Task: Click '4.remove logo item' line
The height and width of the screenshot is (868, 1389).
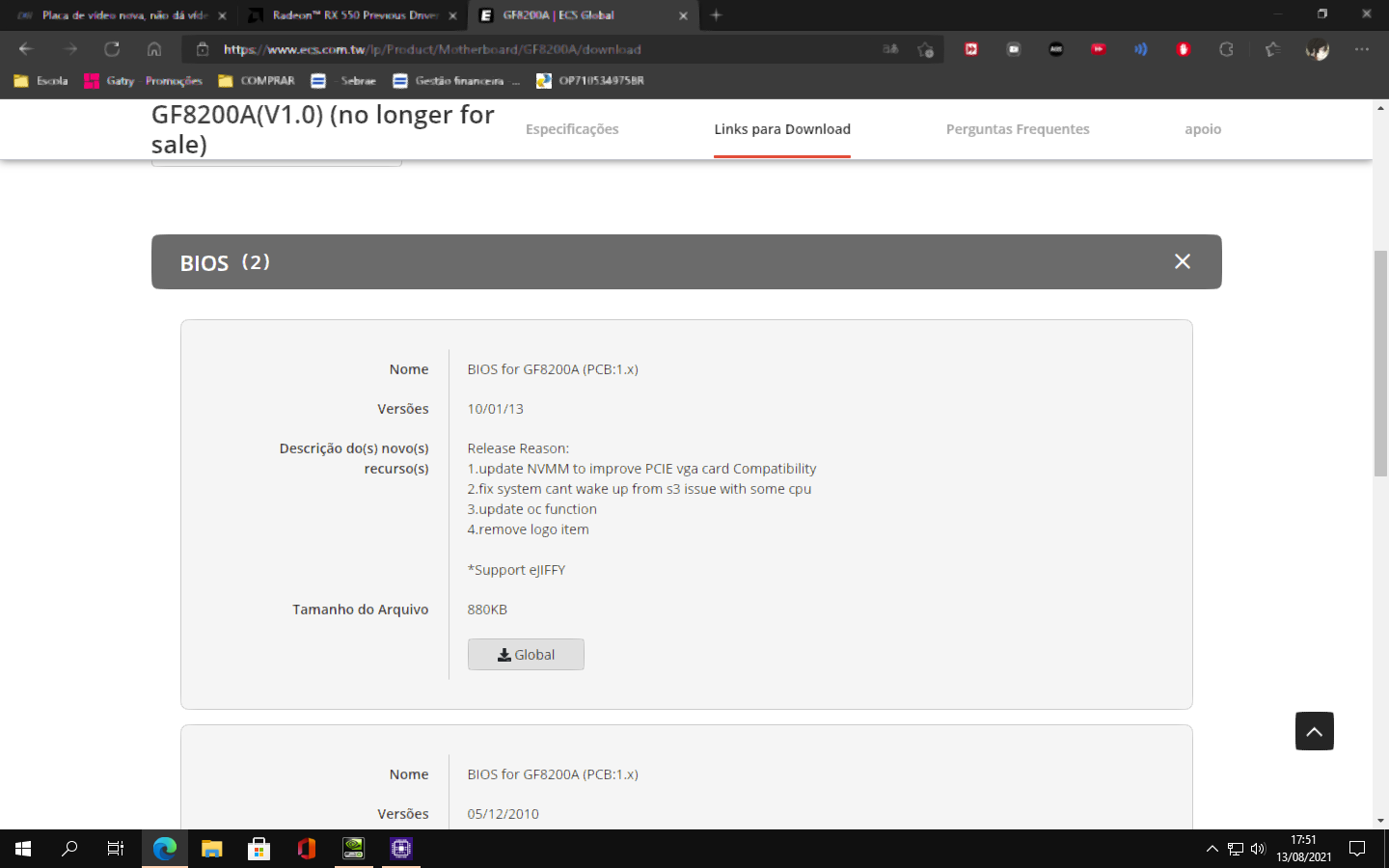Action: [x=529, y=529]
